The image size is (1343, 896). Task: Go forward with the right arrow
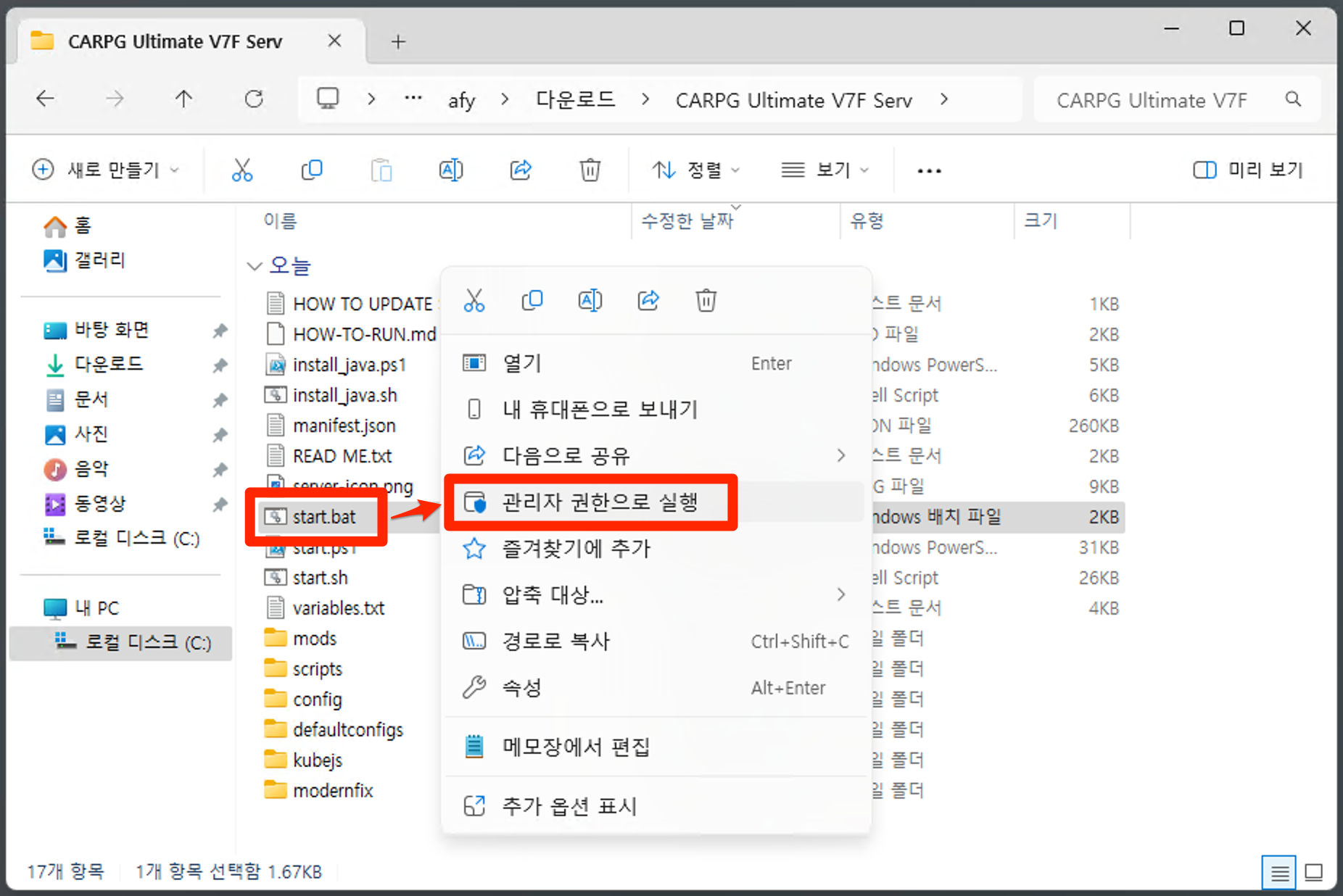tap(115, 99)
